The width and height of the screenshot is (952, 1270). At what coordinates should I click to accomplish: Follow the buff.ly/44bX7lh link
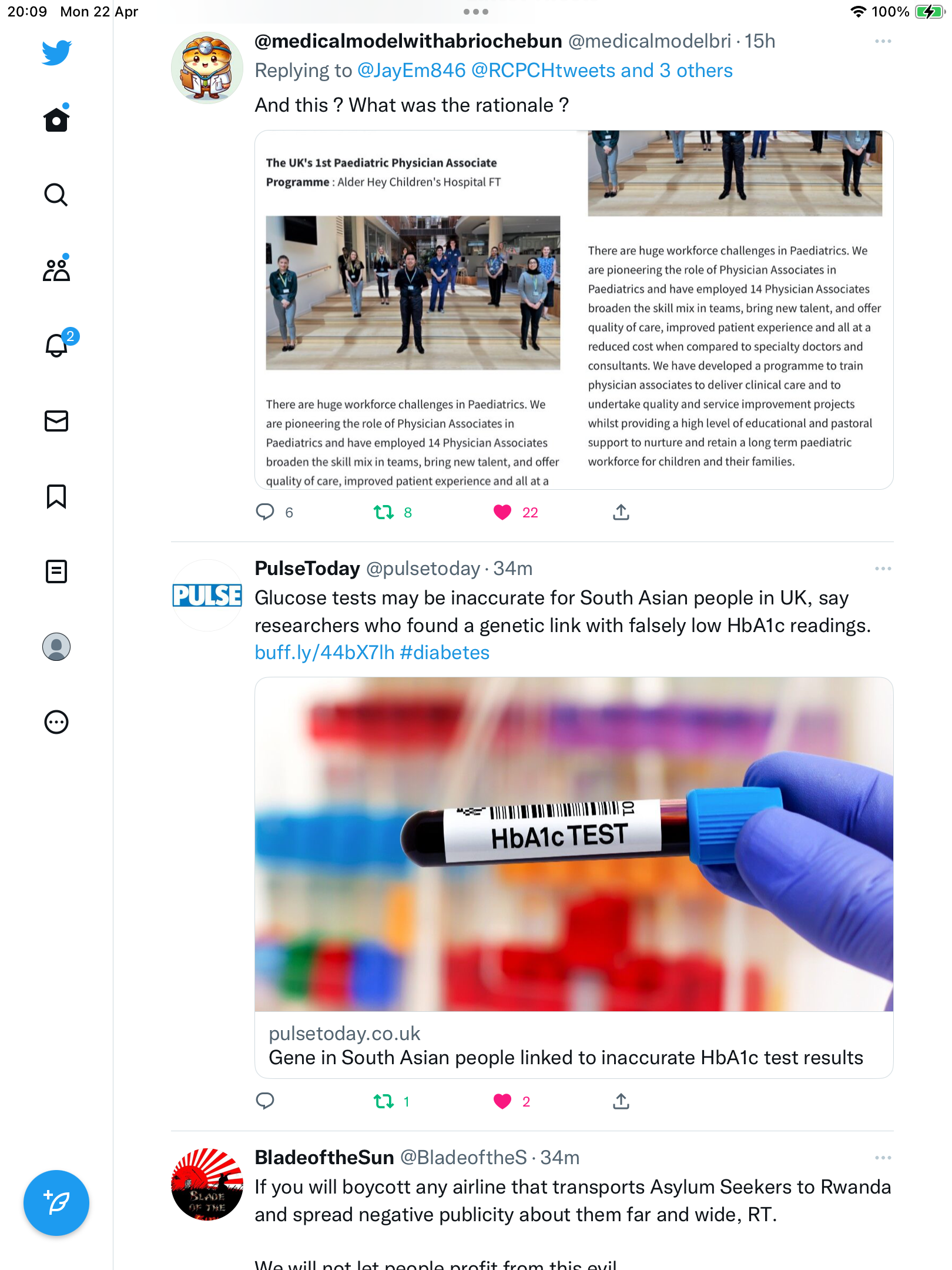(x=324, y=653)
